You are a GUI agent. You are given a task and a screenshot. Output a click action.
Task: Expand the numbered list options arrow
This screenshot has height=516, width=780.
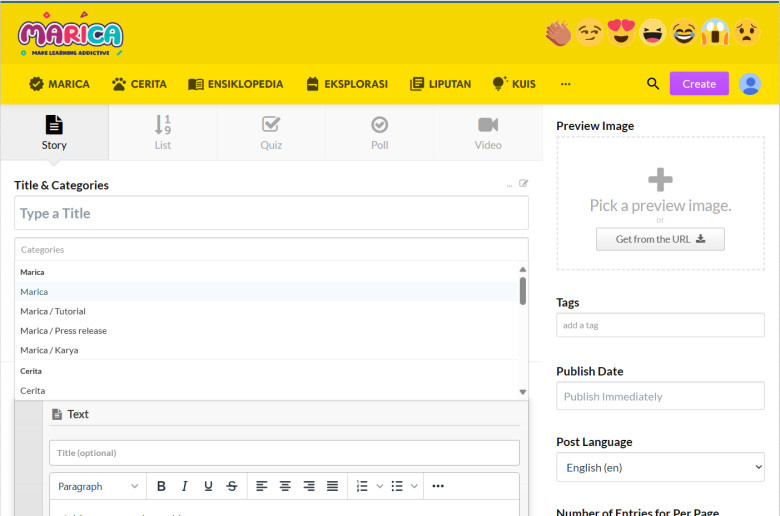point(379,486)
